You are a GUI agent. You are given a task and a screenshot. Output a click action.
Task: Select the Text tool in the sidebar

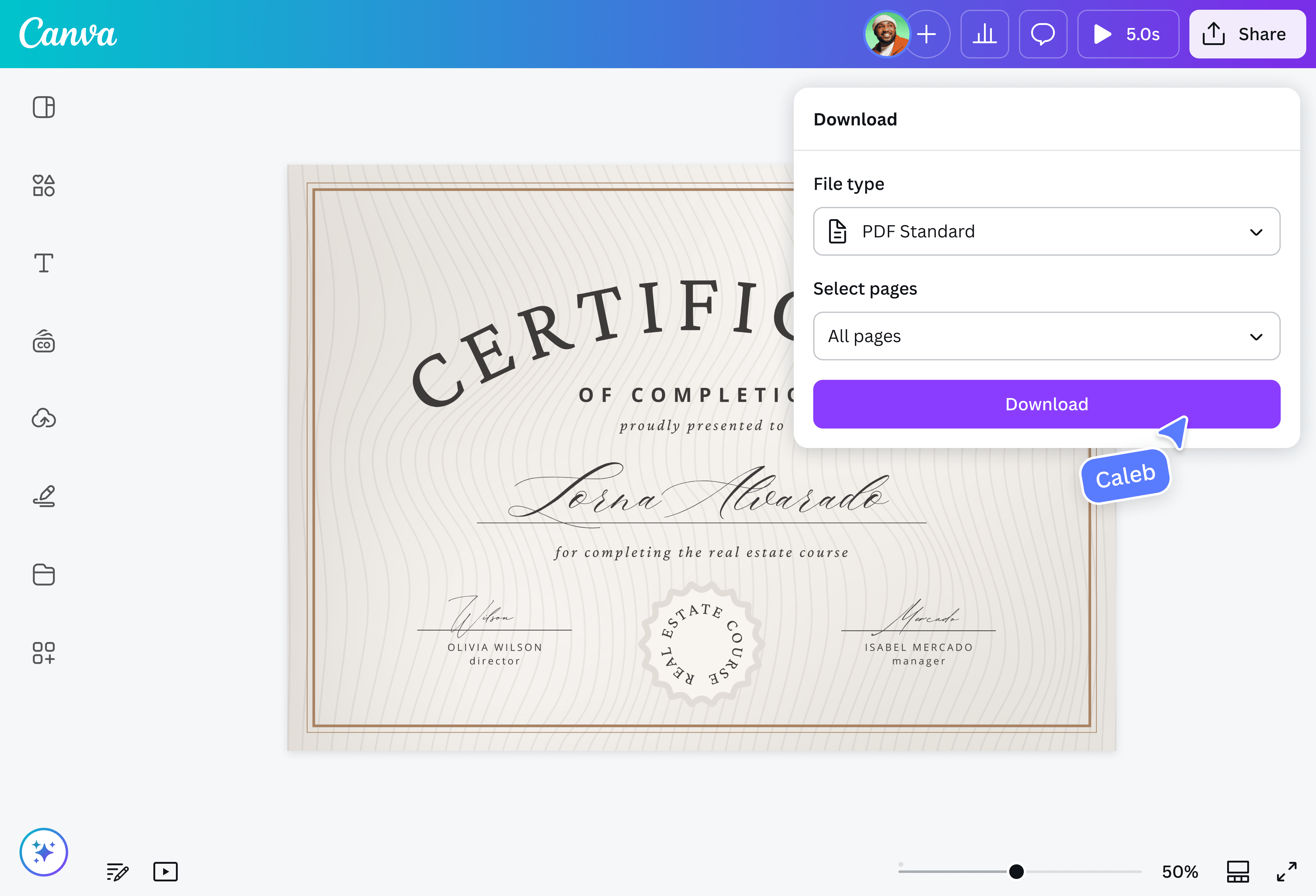tap(44, 262)
